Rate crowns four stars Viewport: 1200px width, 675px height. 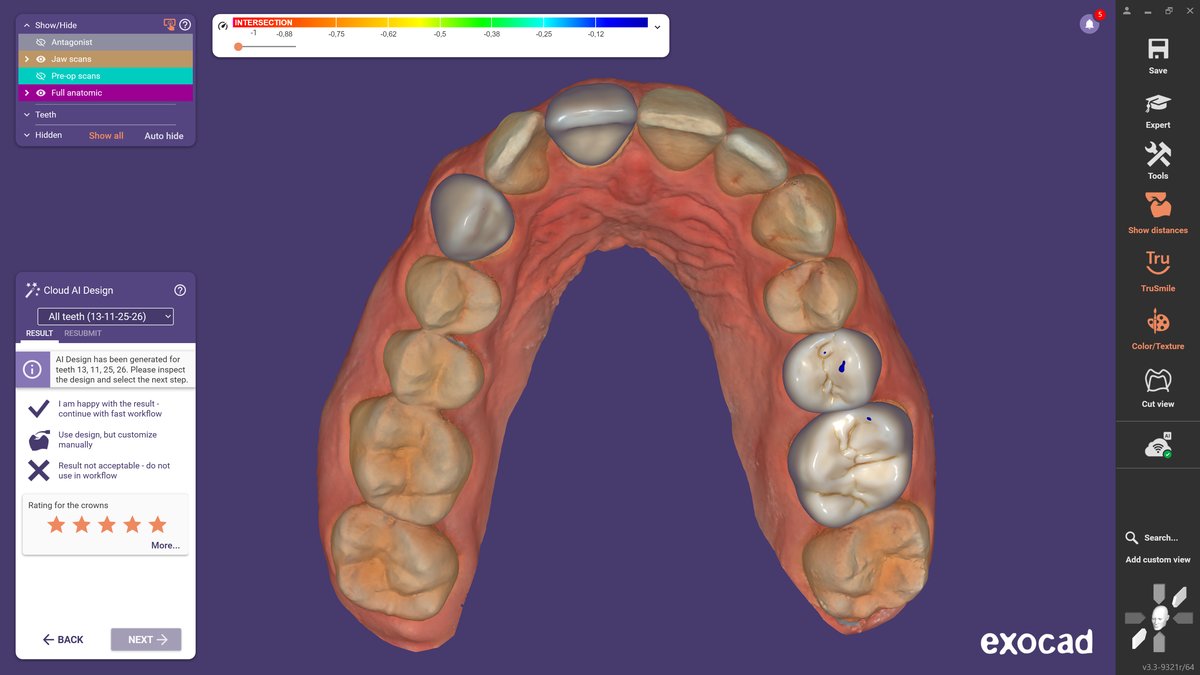pos(132,525)
